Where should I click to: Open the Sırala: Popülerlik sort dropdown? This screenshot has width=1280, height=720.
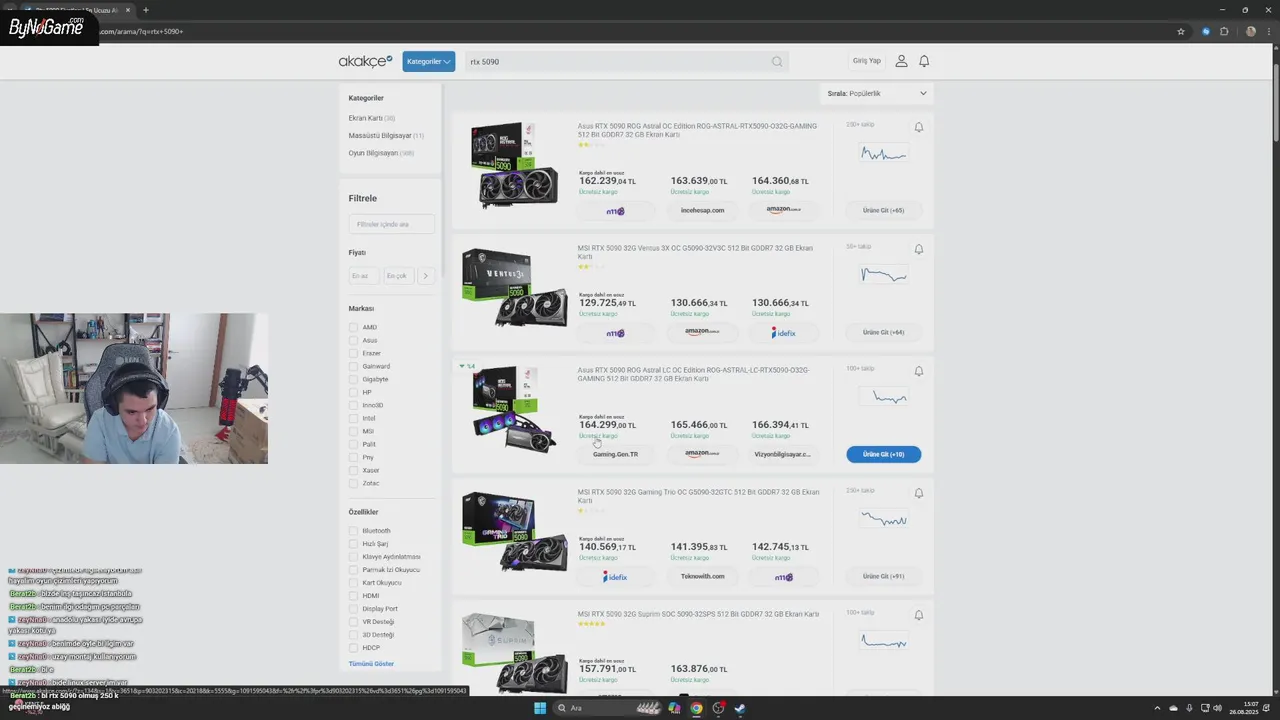pyautogui.click(x=877, y=93)
